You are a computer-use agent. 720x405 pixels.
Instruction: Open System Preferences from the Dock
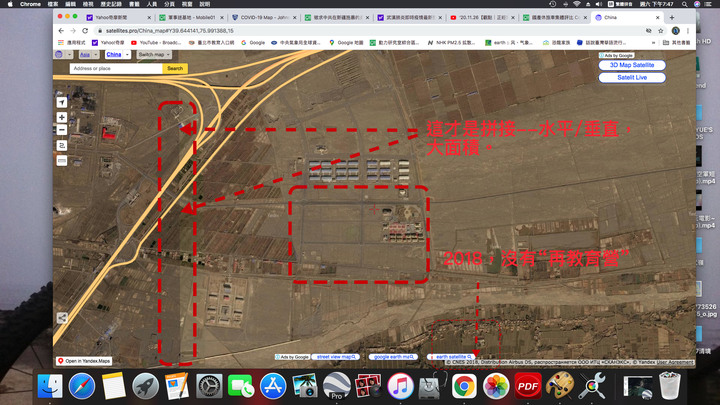pyautogui.click(x=209, y=386)
